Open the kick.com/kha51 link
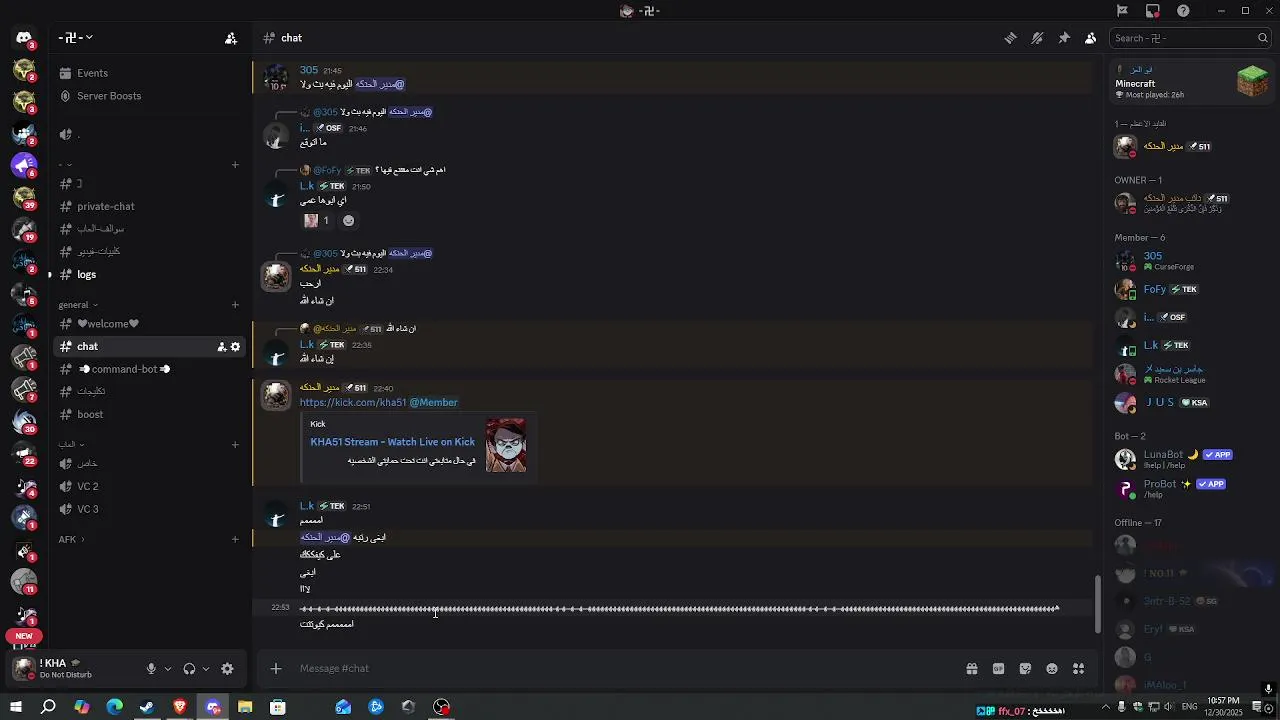 (x=352, y=402)
